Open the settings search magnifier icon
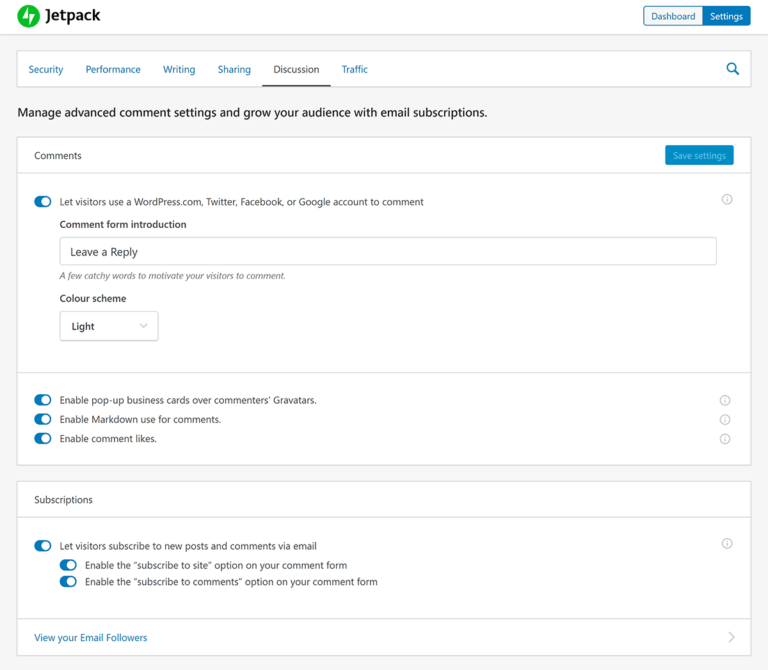 point(732,69)
